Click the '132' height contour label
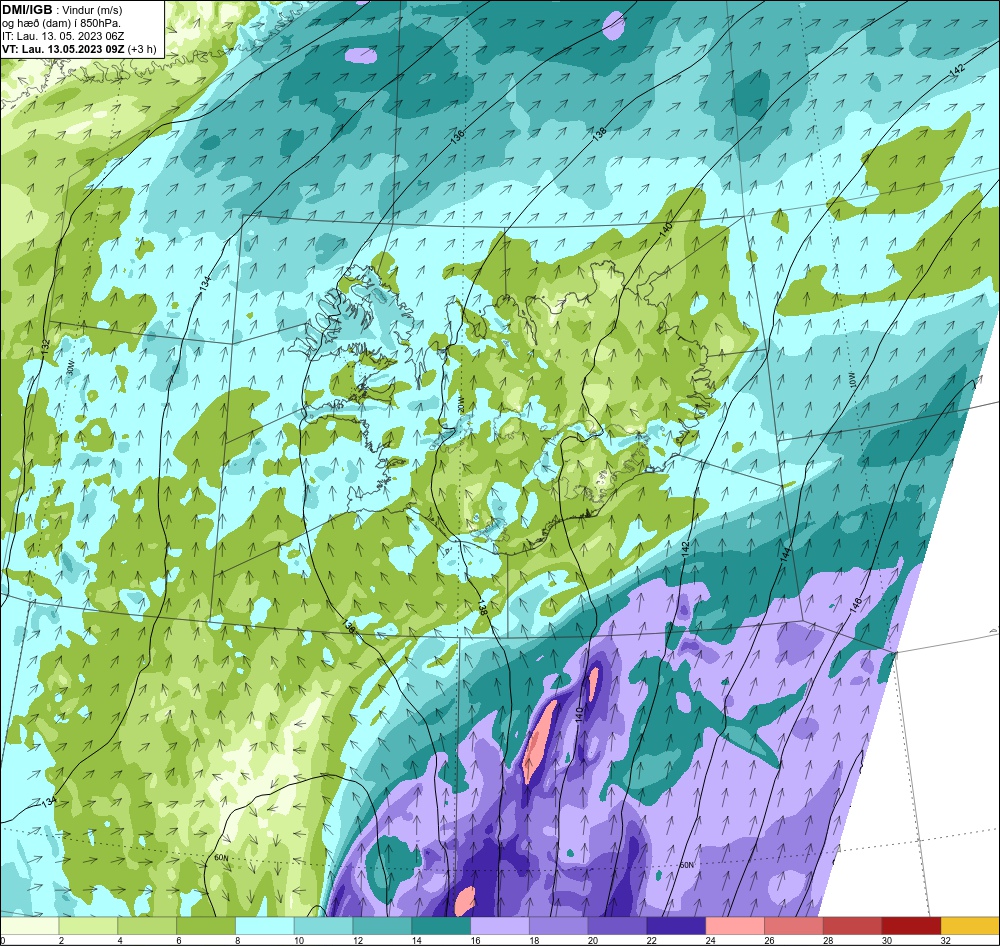 coord(45,347)
